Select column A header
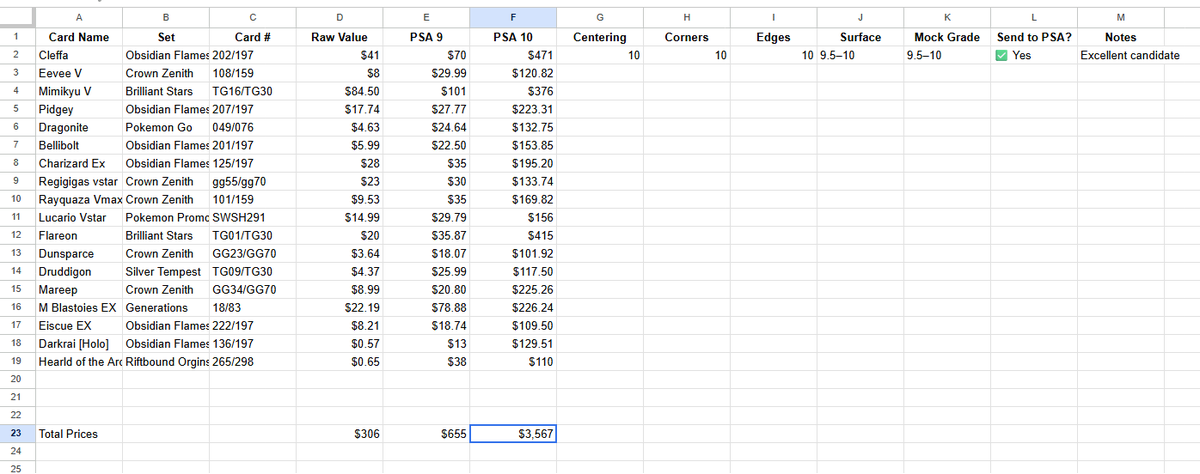Screen dimensions: 1200x474 (78, 16)
